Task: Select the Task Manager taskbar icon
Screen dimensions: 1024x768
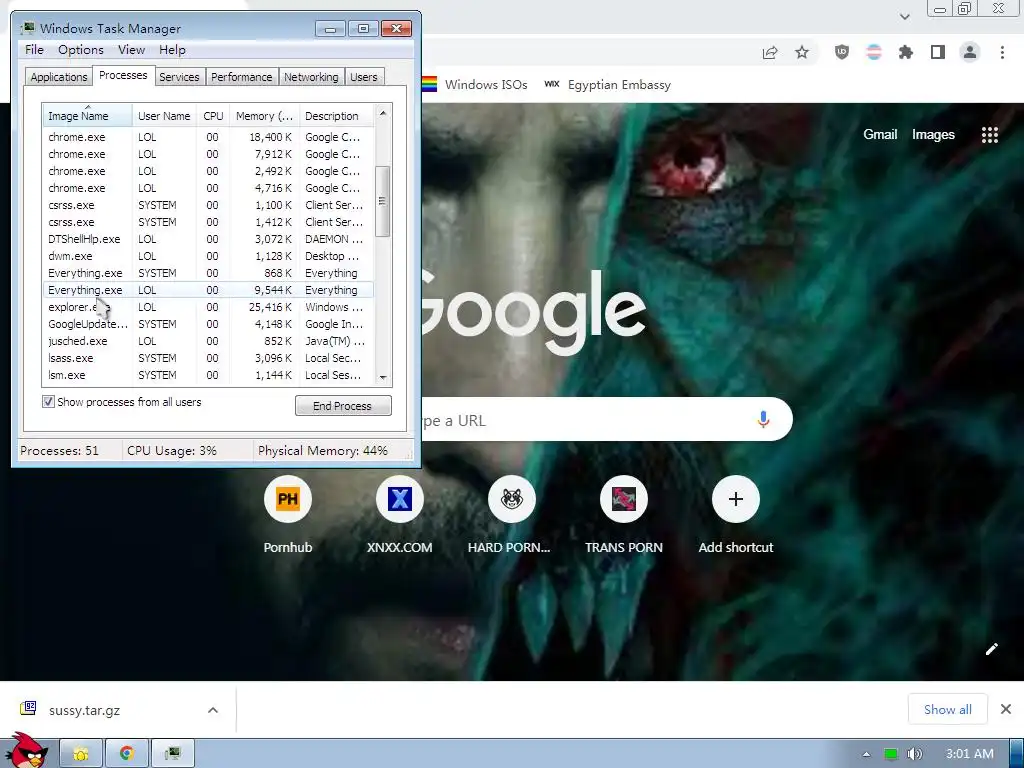Action: click(172, 754)
